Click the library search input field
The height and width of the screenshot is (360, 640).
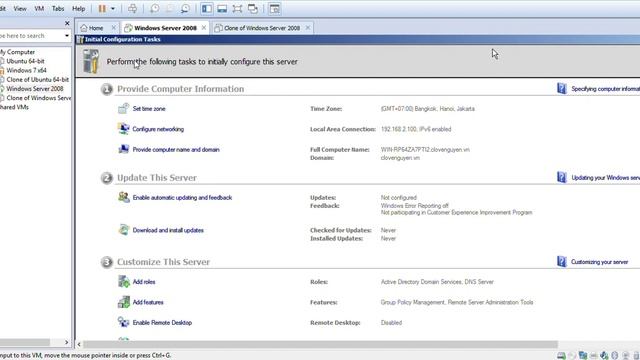point(31,36)
